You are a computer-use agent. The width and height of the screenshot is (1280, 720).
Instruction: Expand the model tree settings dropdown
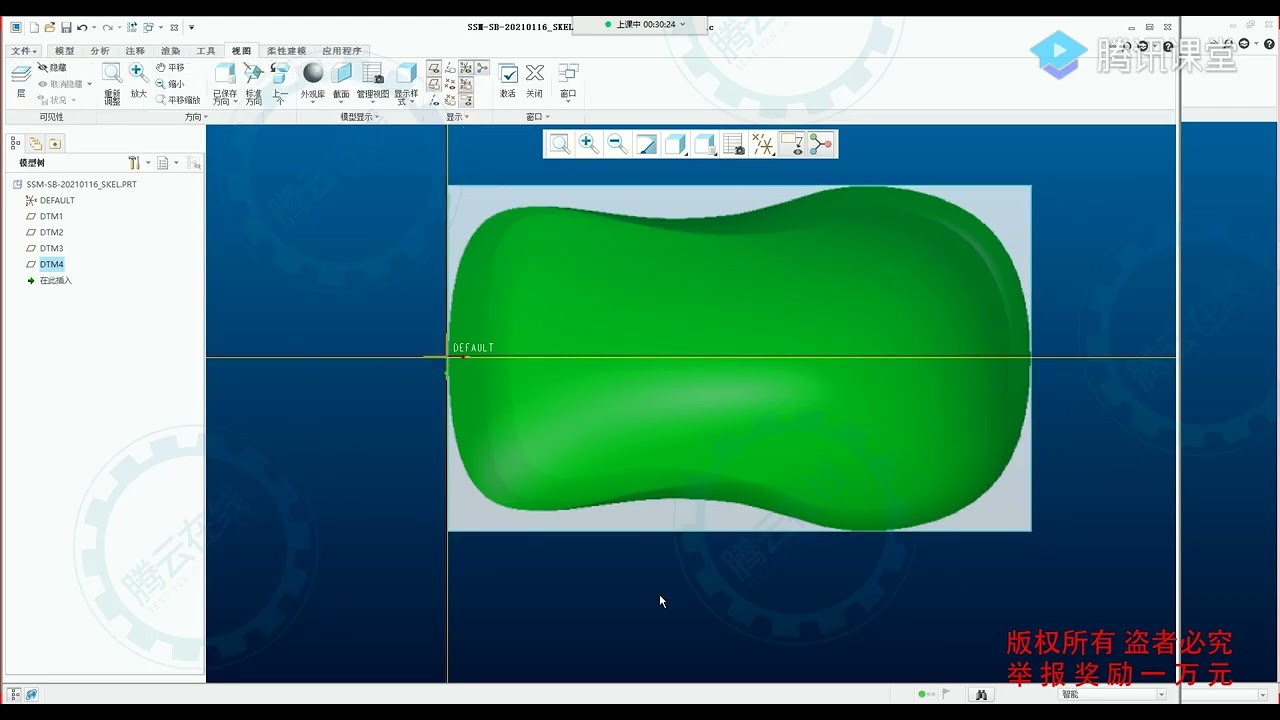(148, 163)
